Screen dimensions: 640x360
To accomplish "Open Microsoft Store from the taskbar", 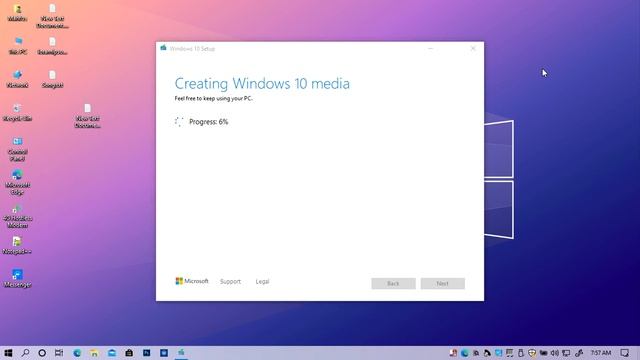I will tap(129, 353).
